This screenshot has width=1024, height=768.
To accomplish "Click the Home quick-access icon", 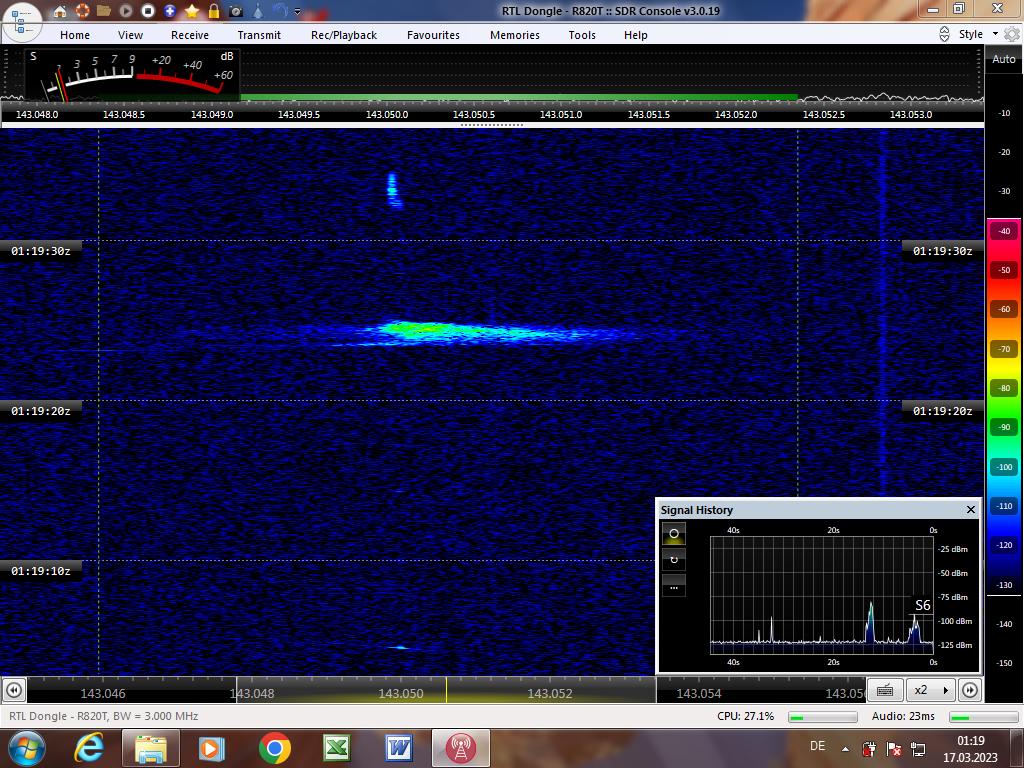I will (60, 11).
